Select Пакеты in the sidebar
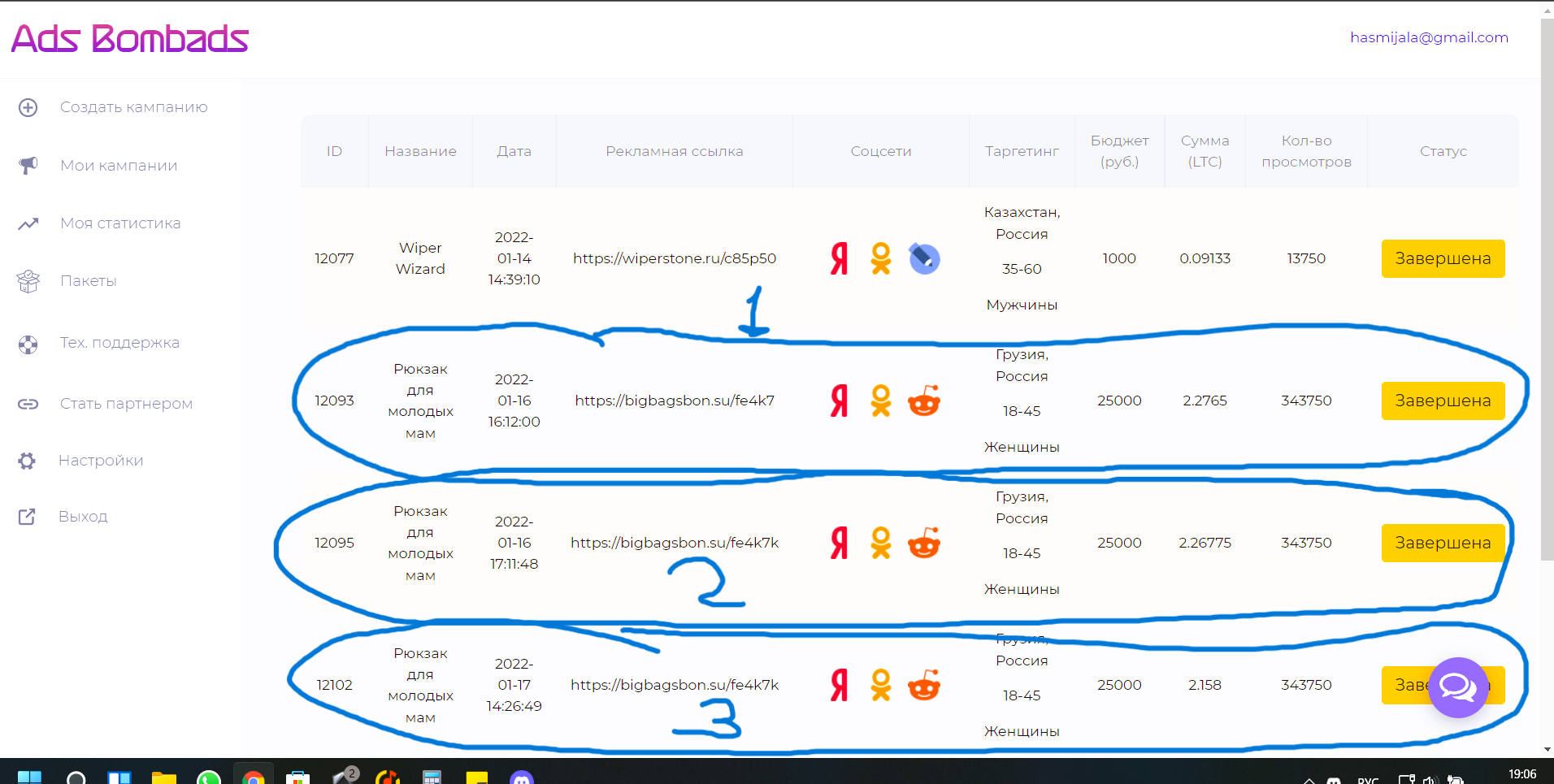Viewport: 1554px width, 784px height. coord(89,281)
